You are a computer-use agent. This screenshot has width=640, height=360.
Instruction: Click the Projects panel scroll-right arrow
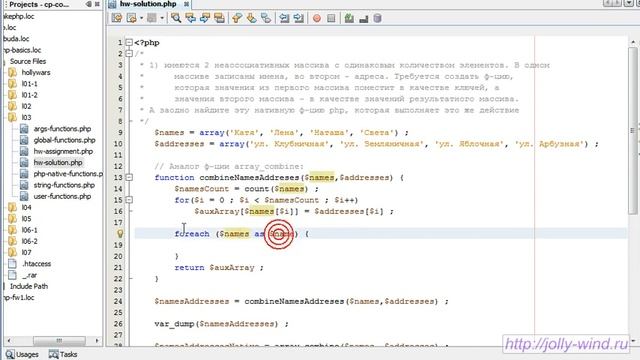tap(97, 340)
